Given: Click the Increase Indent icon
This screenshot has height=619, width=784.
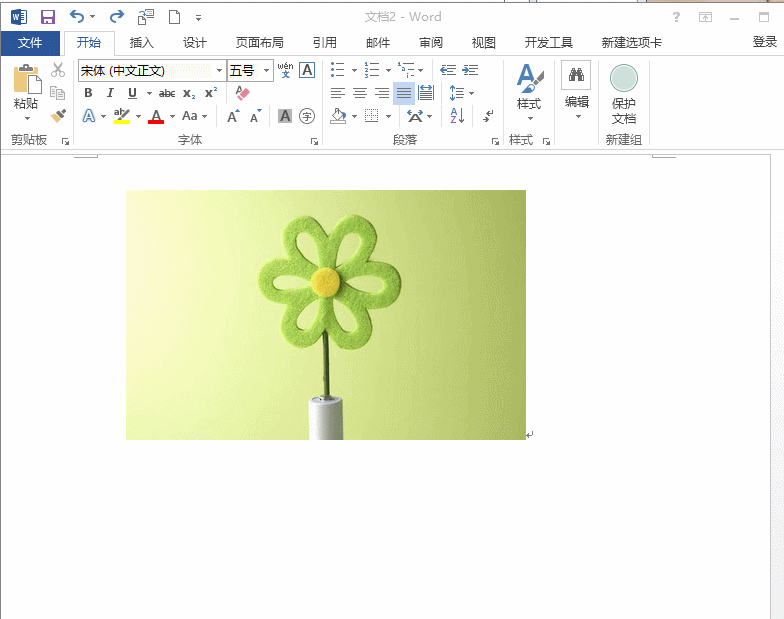Looking at the screenshot, I should 470,70.
